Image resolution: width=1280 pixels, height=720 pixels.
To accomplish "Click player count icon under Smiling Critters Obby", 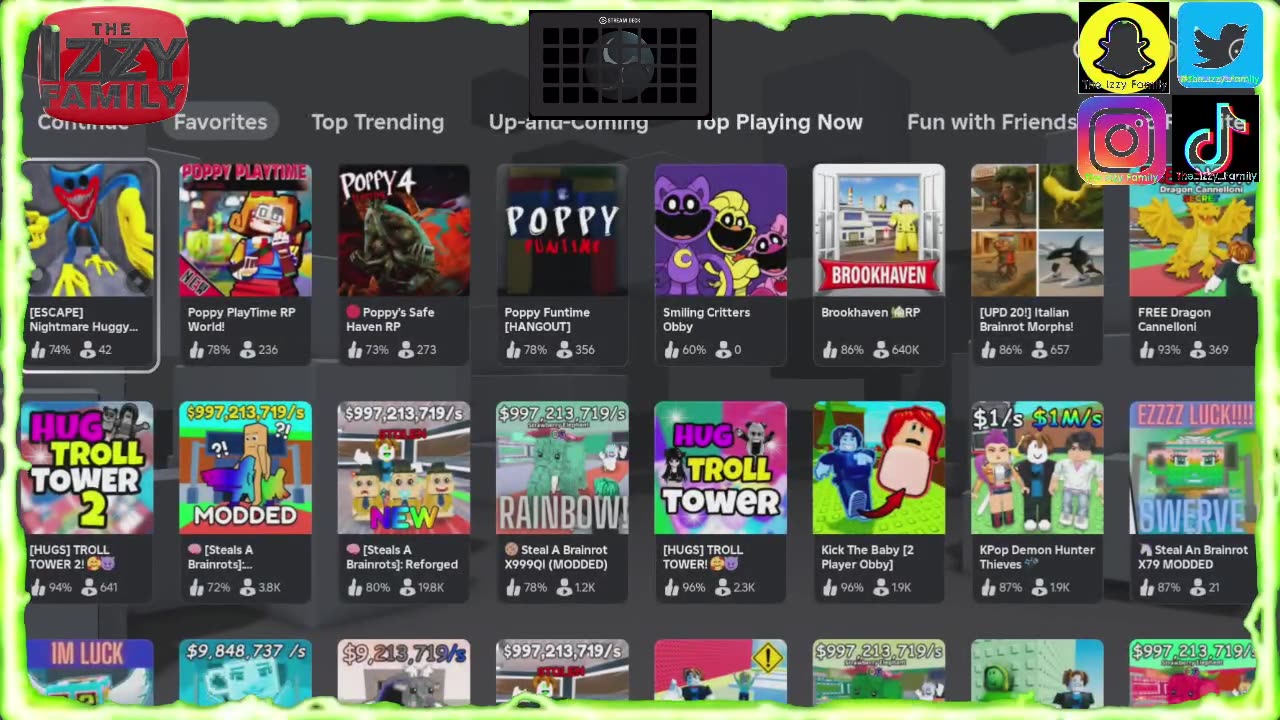I will [722, 350].
